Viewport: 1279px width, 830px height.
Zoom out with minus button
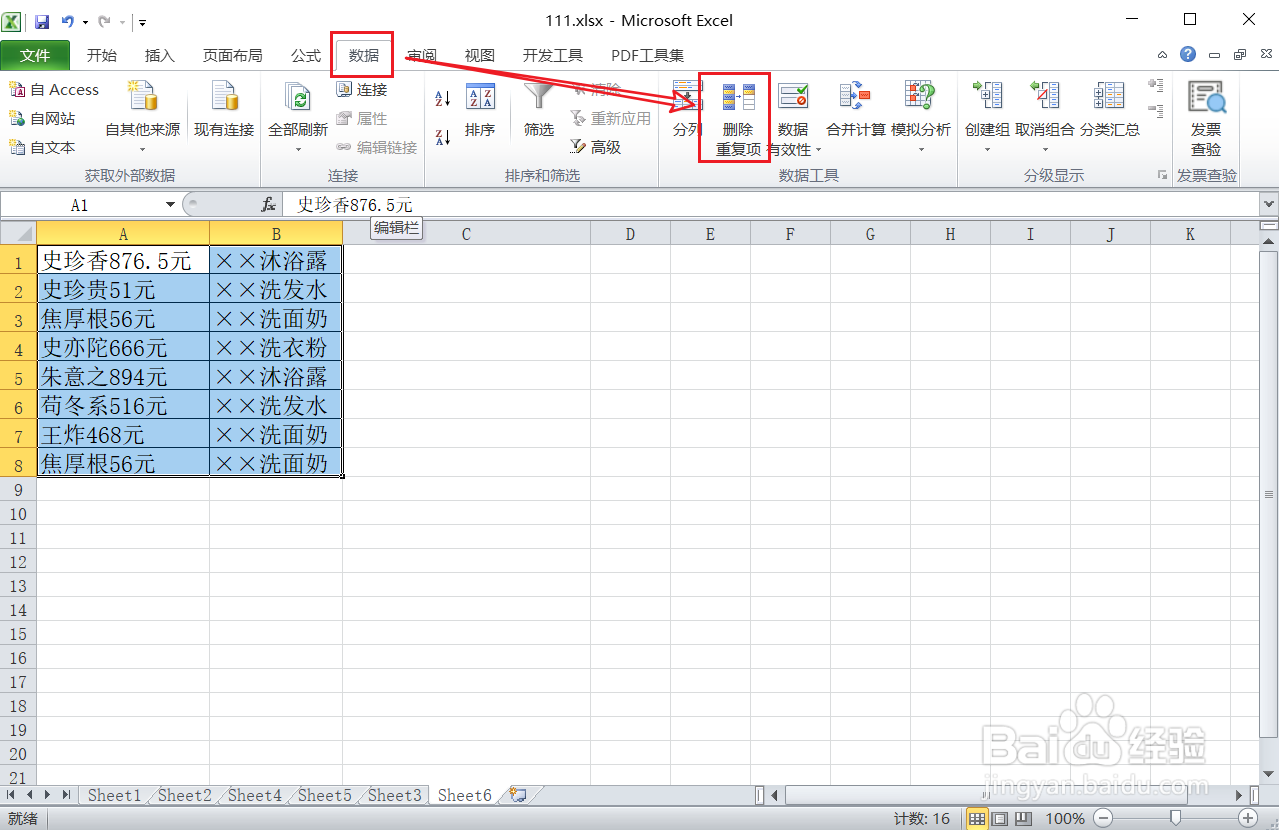1101,819
